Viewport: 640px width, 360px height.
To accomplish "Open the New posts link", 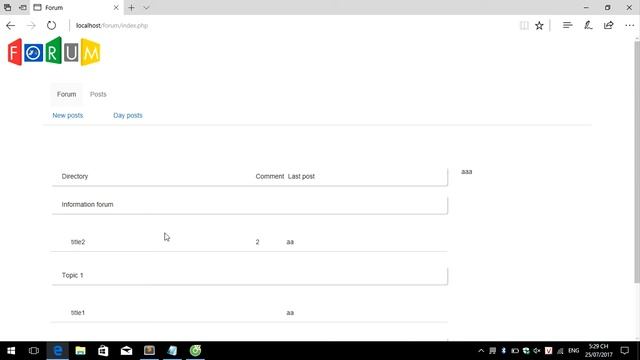I will pyautogui.click(x=68, y=116).
